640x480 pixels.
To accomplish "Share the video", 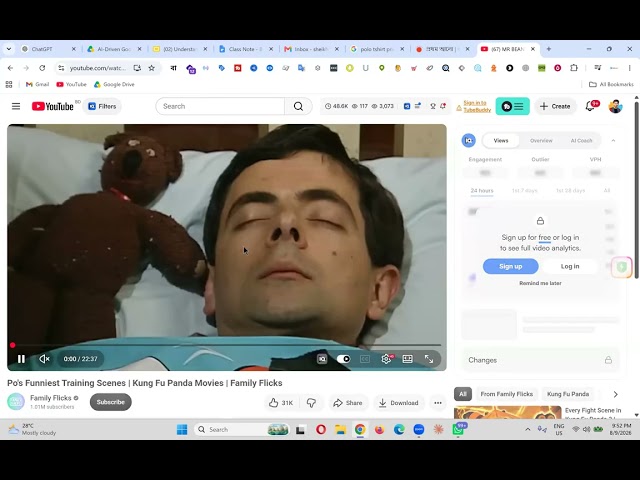I will (348, 403).
